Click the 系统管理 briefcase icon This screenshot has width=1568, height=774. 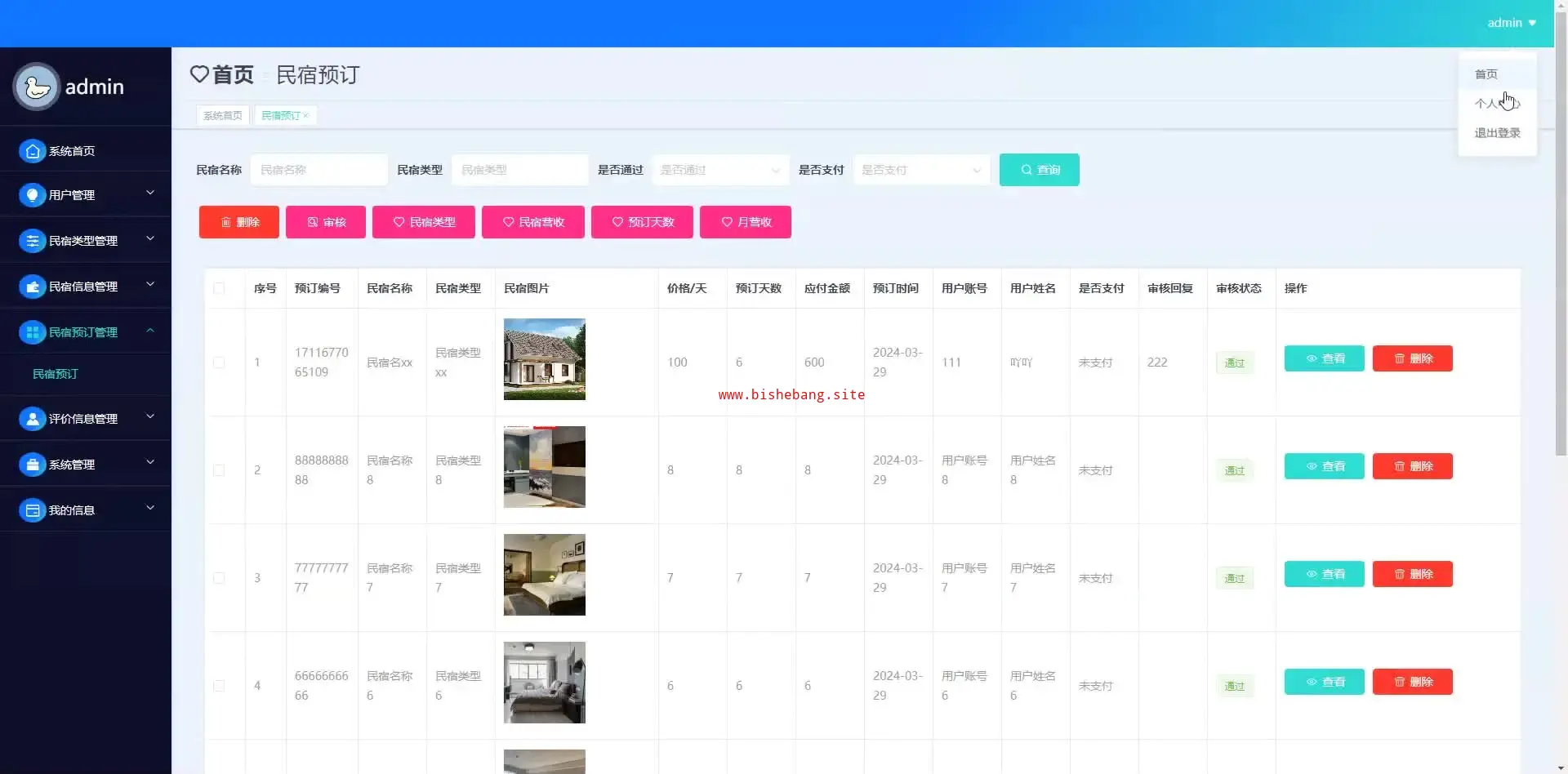click(32, 465)
